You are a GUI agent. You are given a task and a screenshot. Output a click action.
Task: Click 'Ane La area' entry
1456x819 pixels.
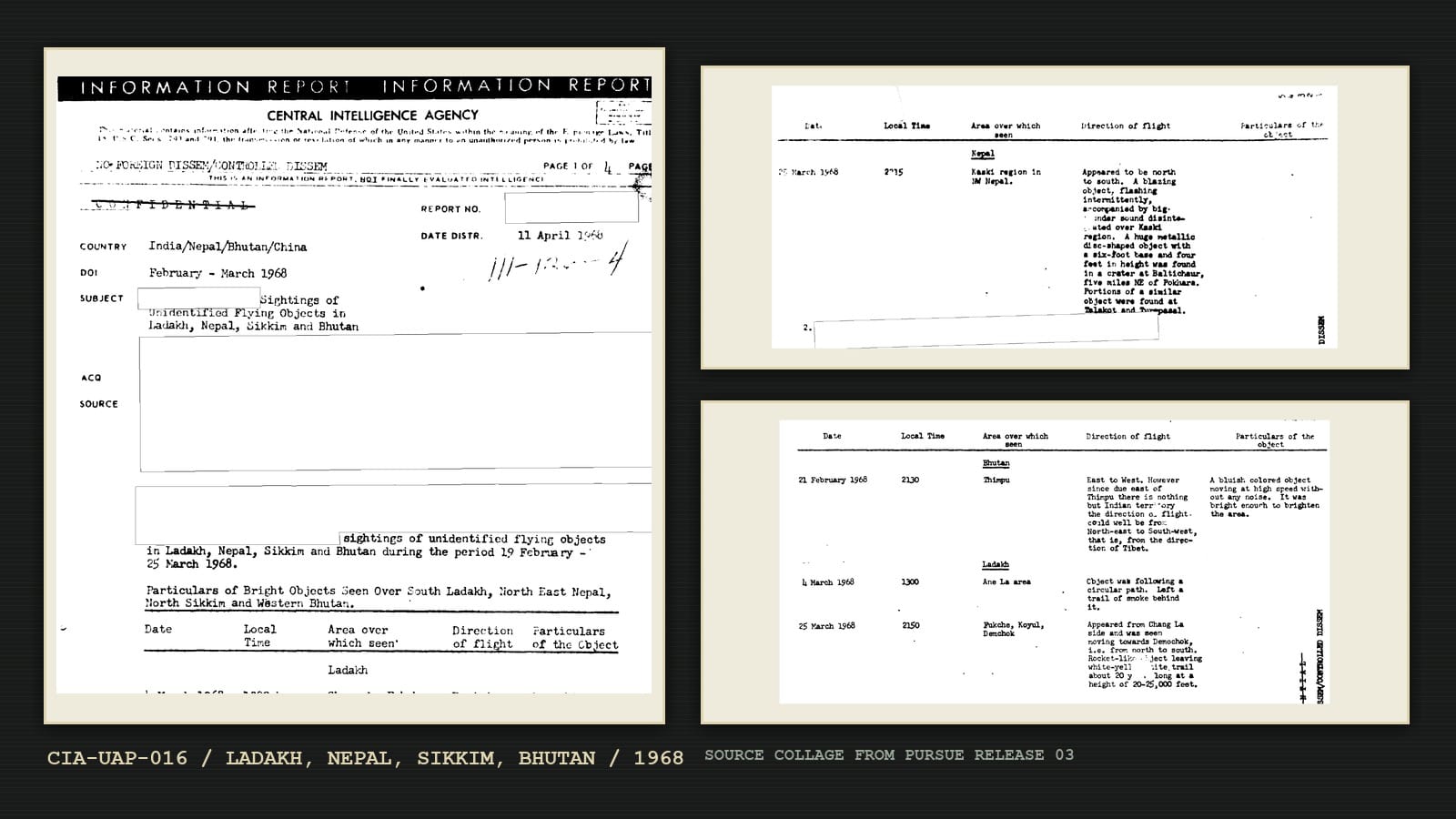pyautogui.click(x=1006, y=582)
